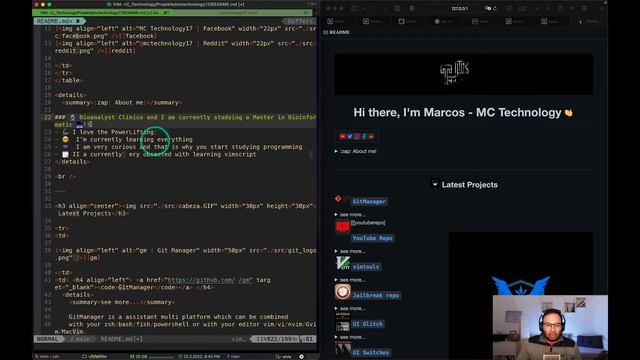Select the README.md buffer tab in Vim
640x360 pixels.
click(58, 21)
